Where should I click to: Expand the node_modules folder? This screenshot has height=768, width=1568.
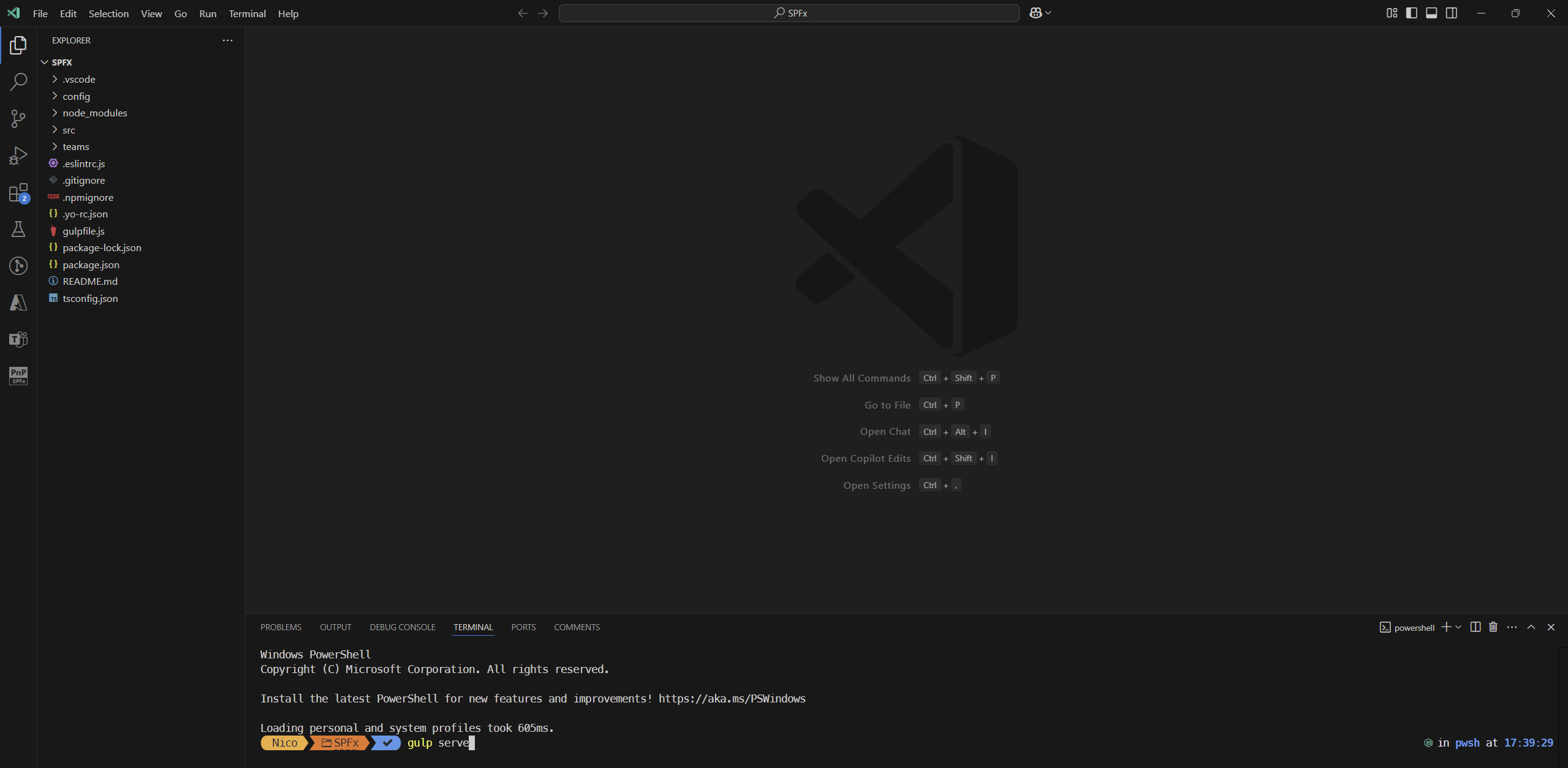[x=94, y=113]
